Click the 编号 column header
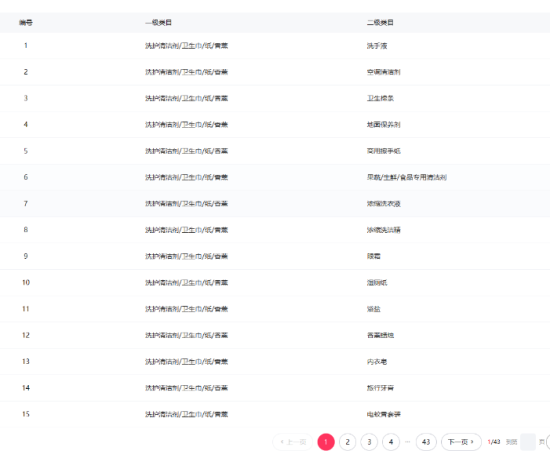 pos(26,23)
